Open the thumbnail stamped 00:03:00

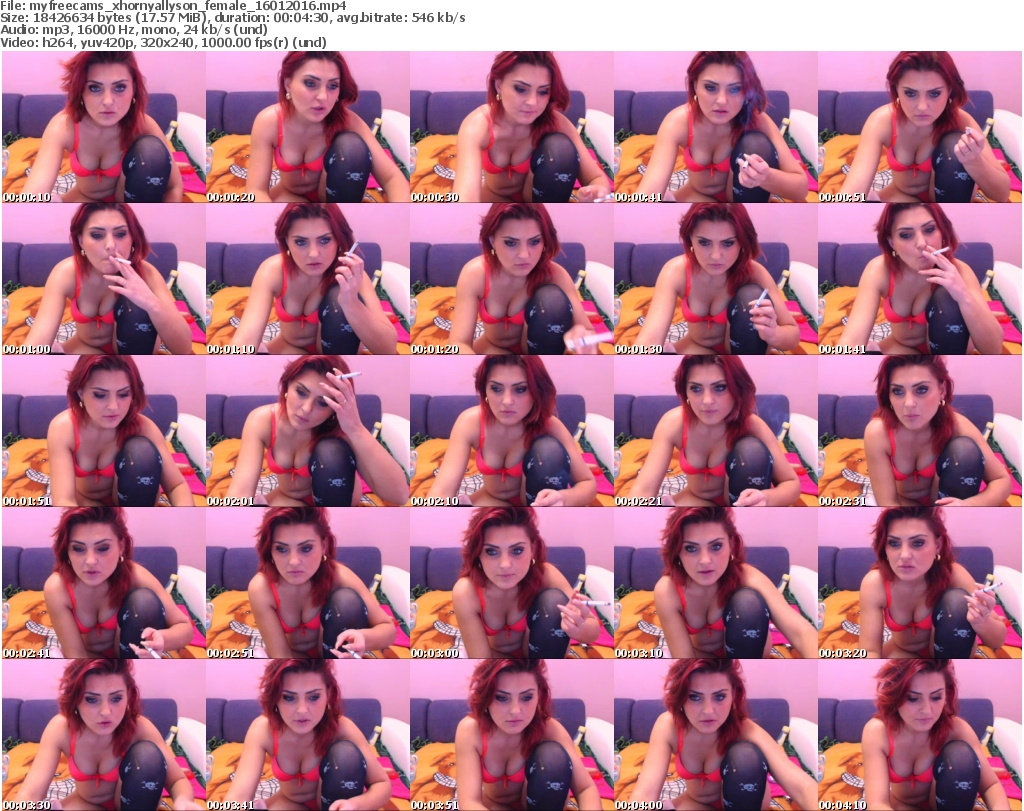point(511,583)
